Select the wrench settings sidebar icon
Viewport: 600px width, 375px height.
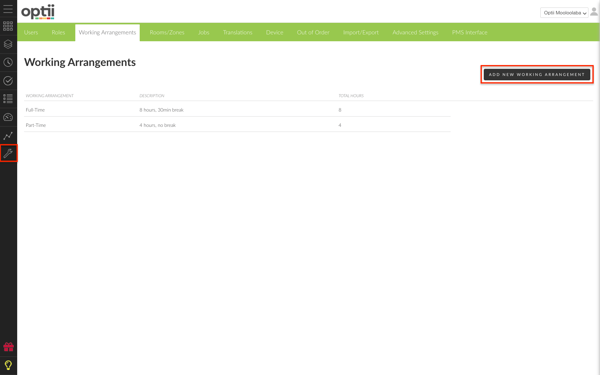click(x=8, y=153)
